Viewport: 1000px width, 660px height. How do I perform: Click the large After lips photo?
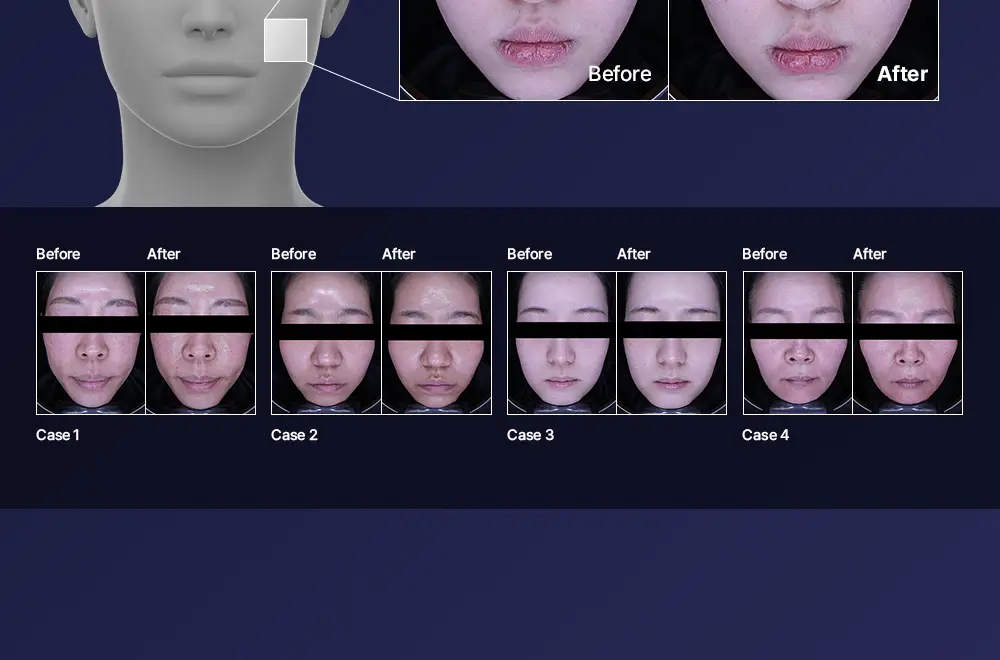pyautogui.click(x=804, y=50)
